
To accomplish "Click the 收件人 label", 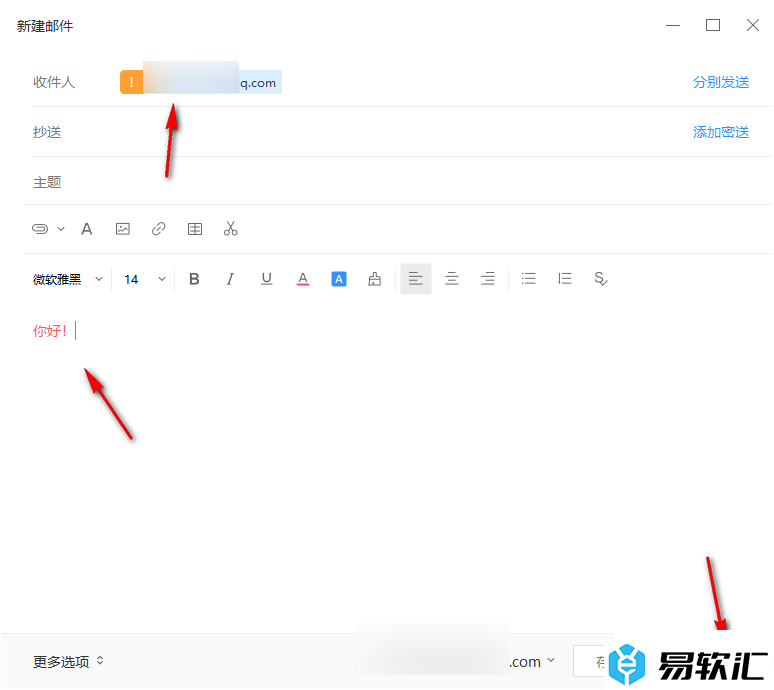I will pyautogui.click(x=54, y=82).
